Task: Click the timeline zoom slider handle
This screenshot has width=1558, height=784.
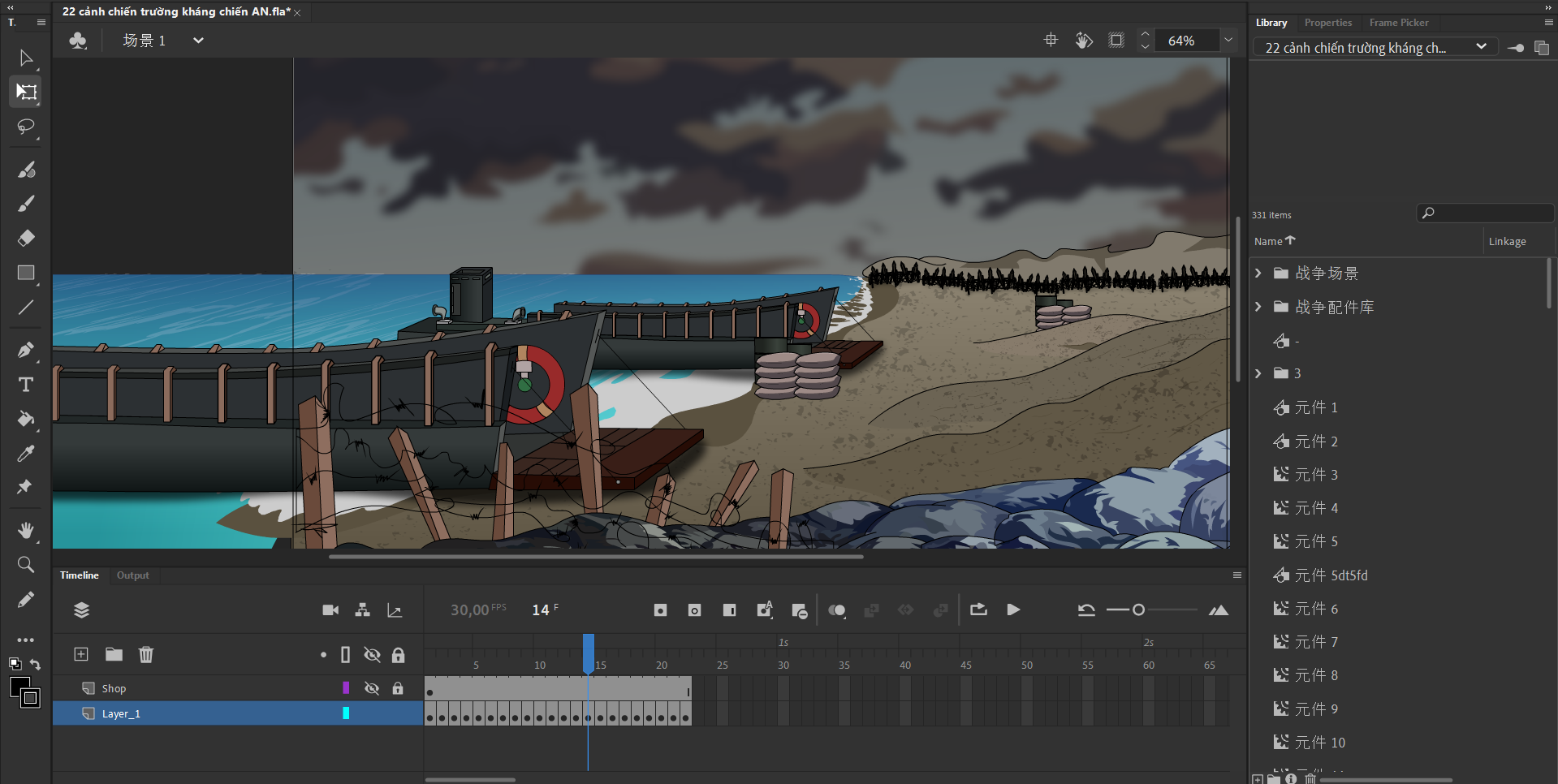Action: (1138, 610)
